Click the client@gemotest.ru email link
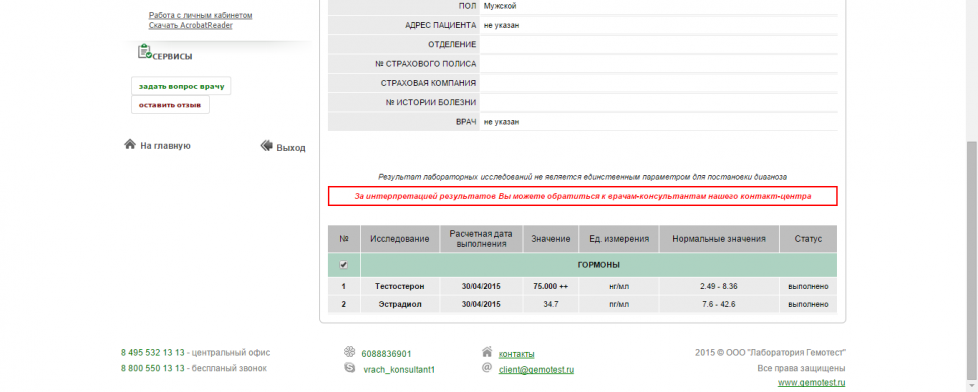The height and width of the screenshot is (392, 978). 536,370
